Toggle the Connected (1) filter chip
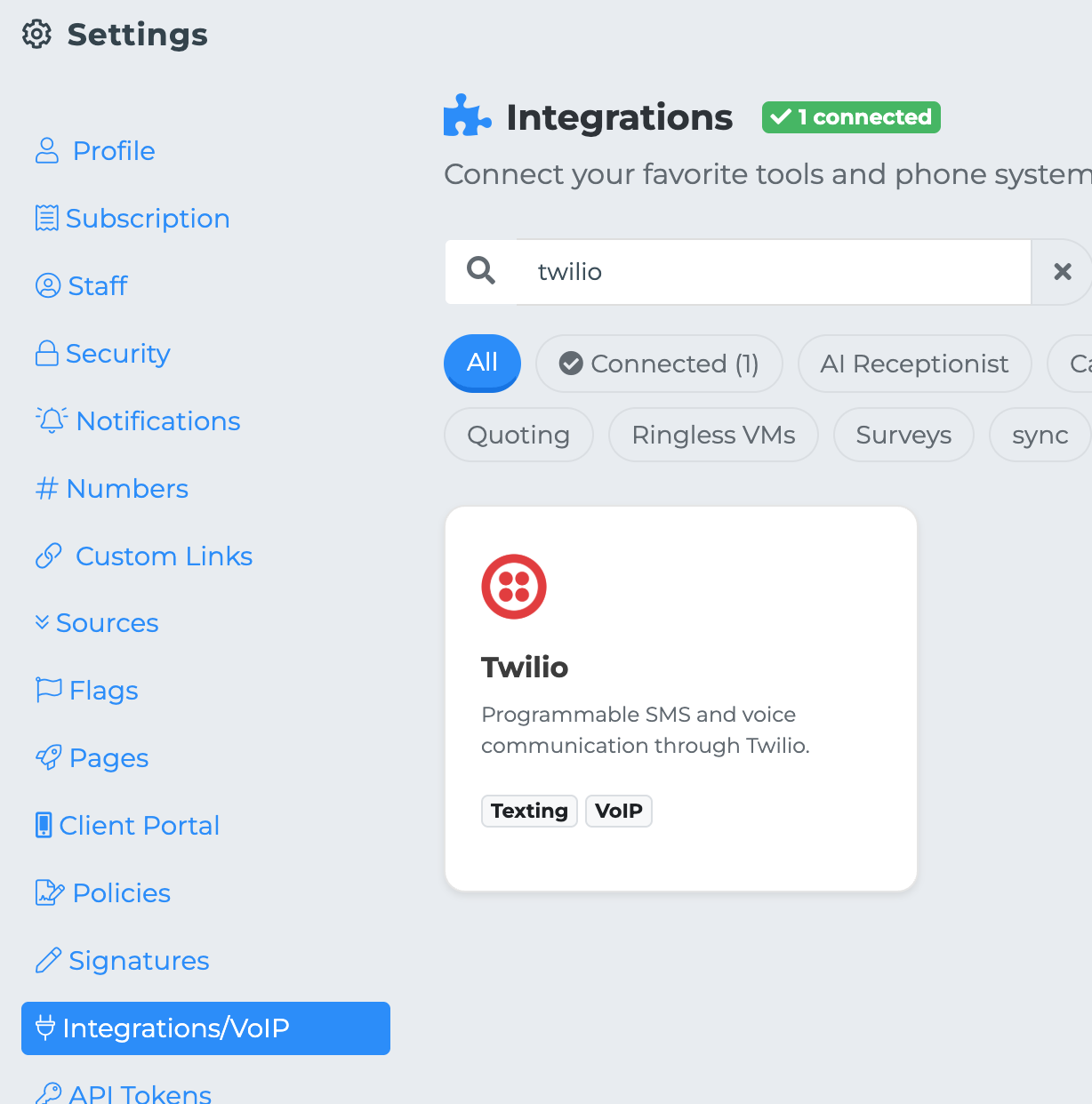The image size is (1092, 1104). click(659, 364)
